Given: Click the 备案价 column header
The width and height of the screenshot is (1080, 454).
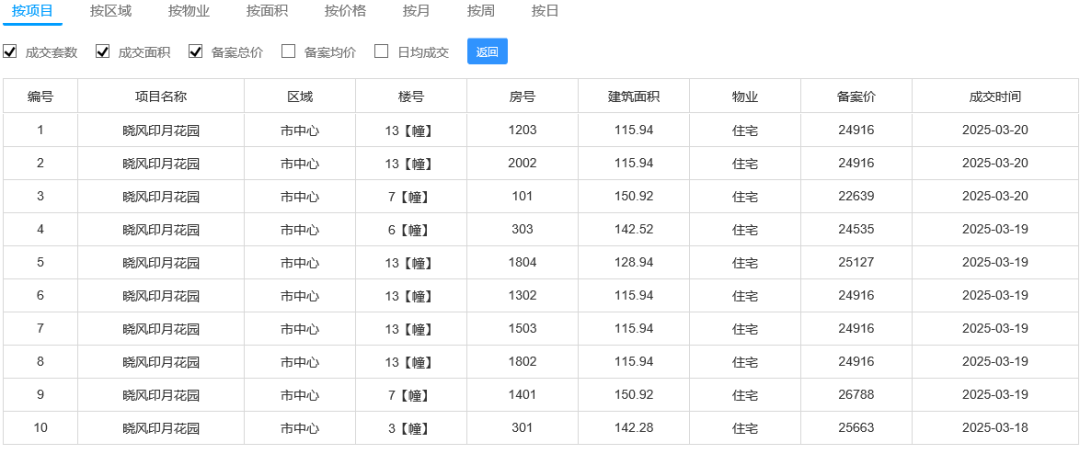Looking at the screenshot, I should pyautogui.click(x=857, y=96).
